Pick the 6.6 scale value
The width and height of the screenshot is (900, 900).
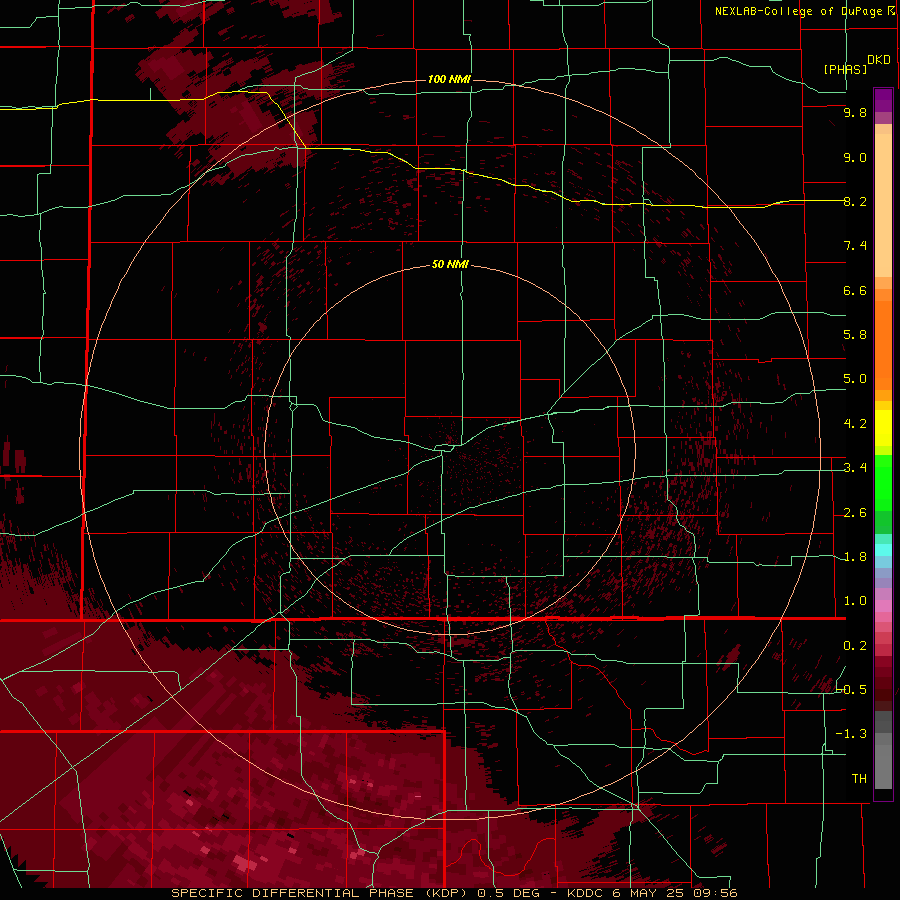pos(855,290)
